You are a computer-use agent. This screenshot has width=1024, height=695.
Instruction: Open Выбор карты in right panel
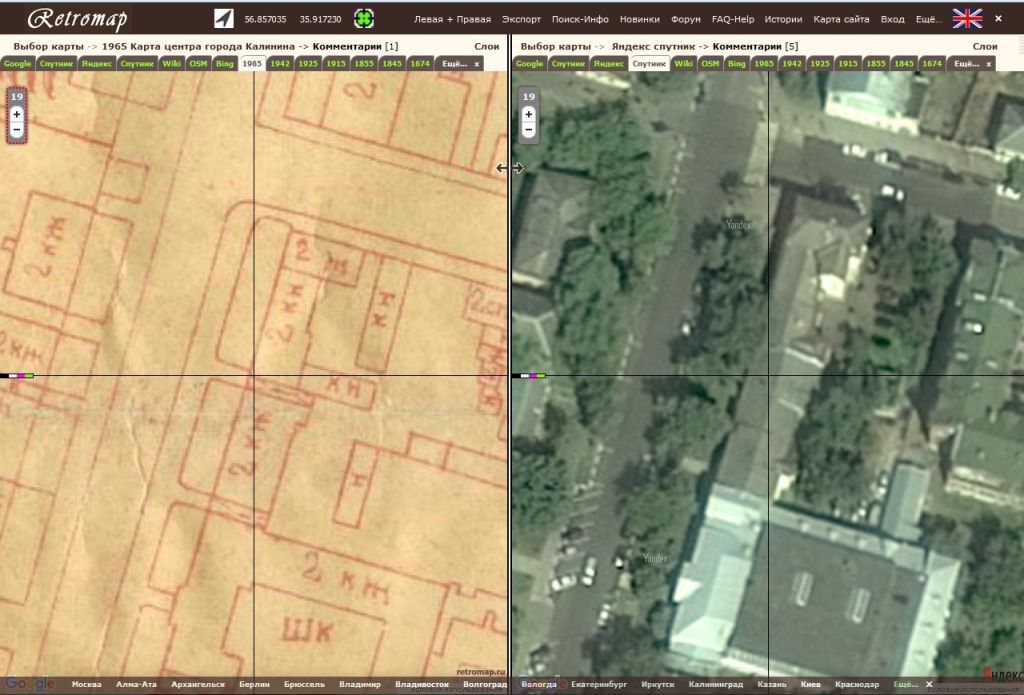coord(556,46)
